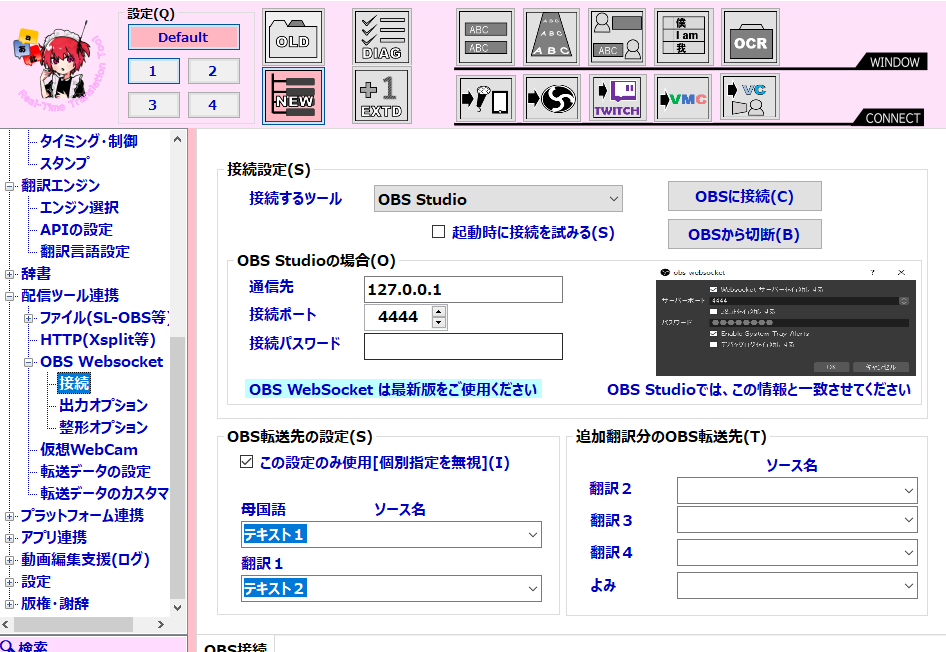The height and width of the screenshot is (652, 946).
Task: Expand the プラットフォーム連携 tree node
Action: [10, 516]
